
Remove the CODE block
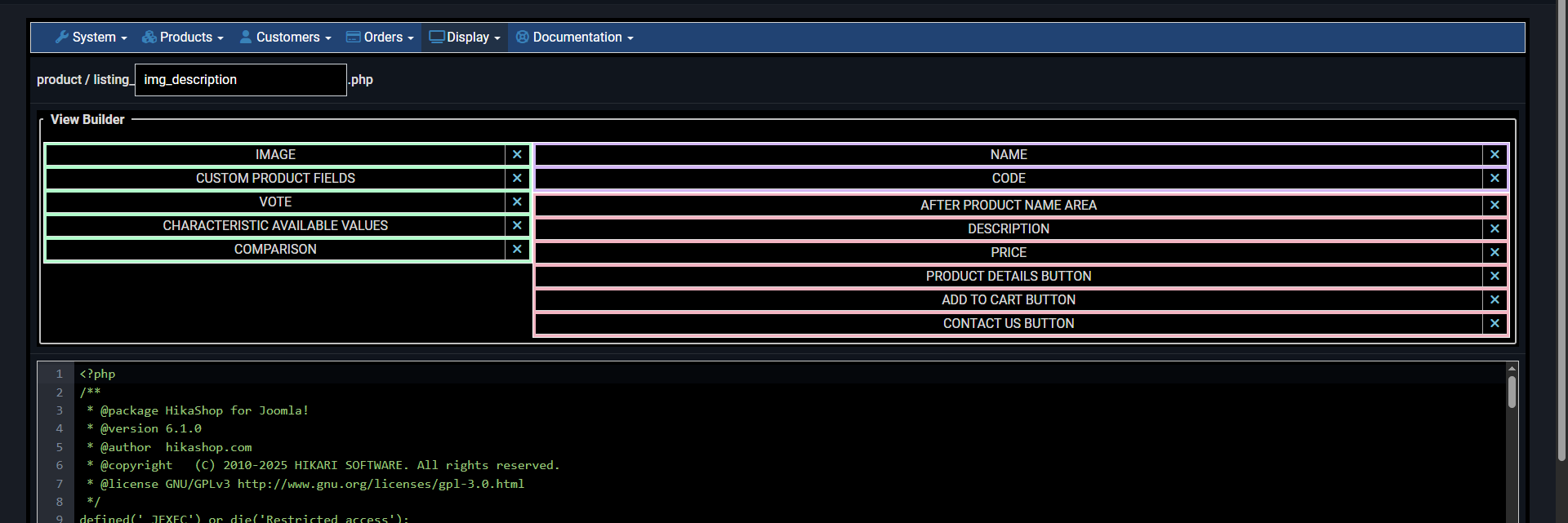coord(1494,179)
